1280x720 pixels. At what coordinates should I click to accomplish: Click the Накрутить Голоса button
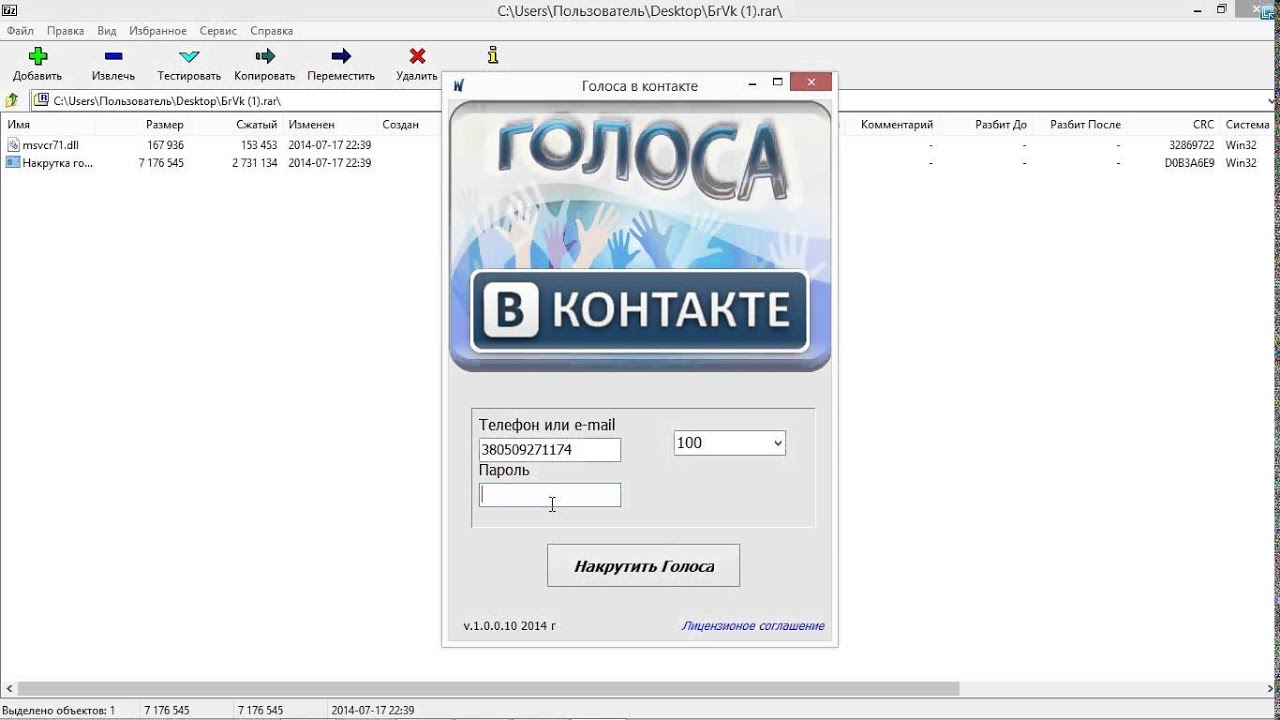pos(643,566)
